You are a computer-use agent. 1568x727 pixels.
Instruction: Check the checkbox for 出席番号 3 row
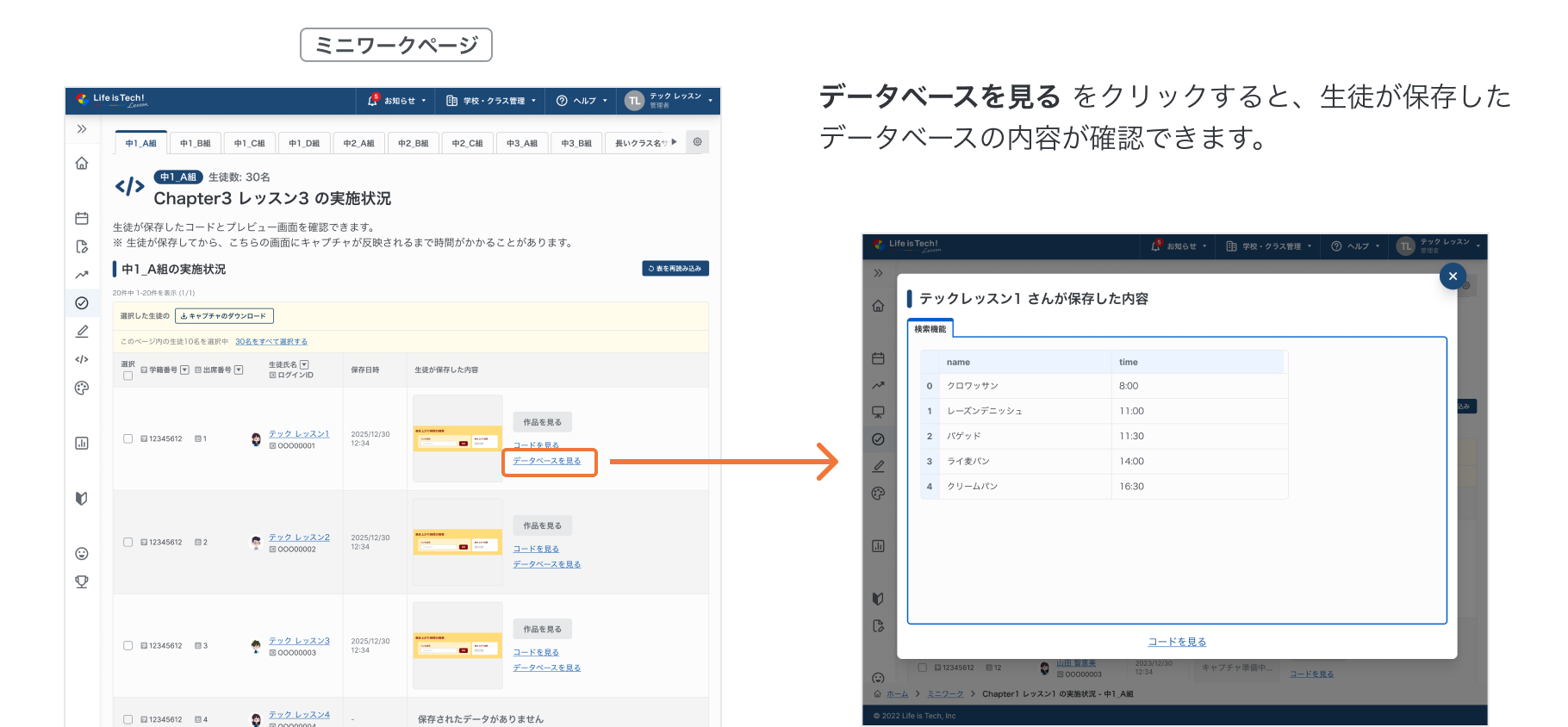pyautogui.click(x=128, y=645)
